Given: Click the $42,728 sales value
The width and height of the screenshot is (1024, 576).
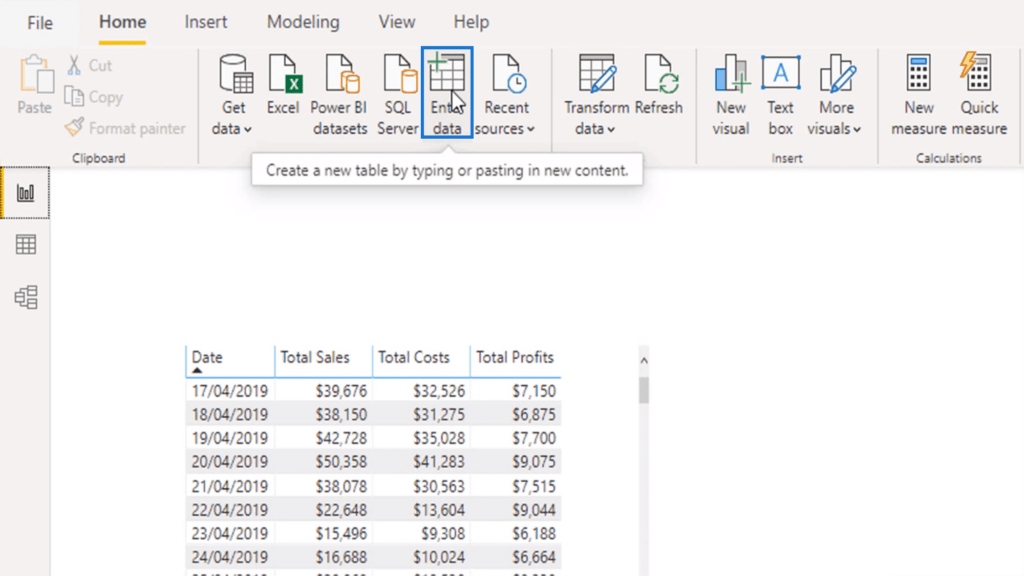Looking at the screenshot, I should click(341, 438).
